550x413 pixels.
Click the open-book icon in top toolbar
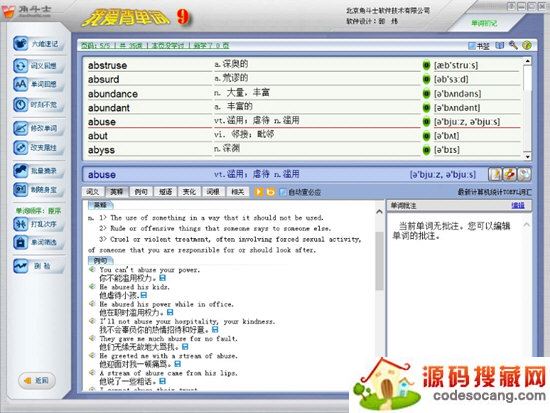tap(499, 46)
